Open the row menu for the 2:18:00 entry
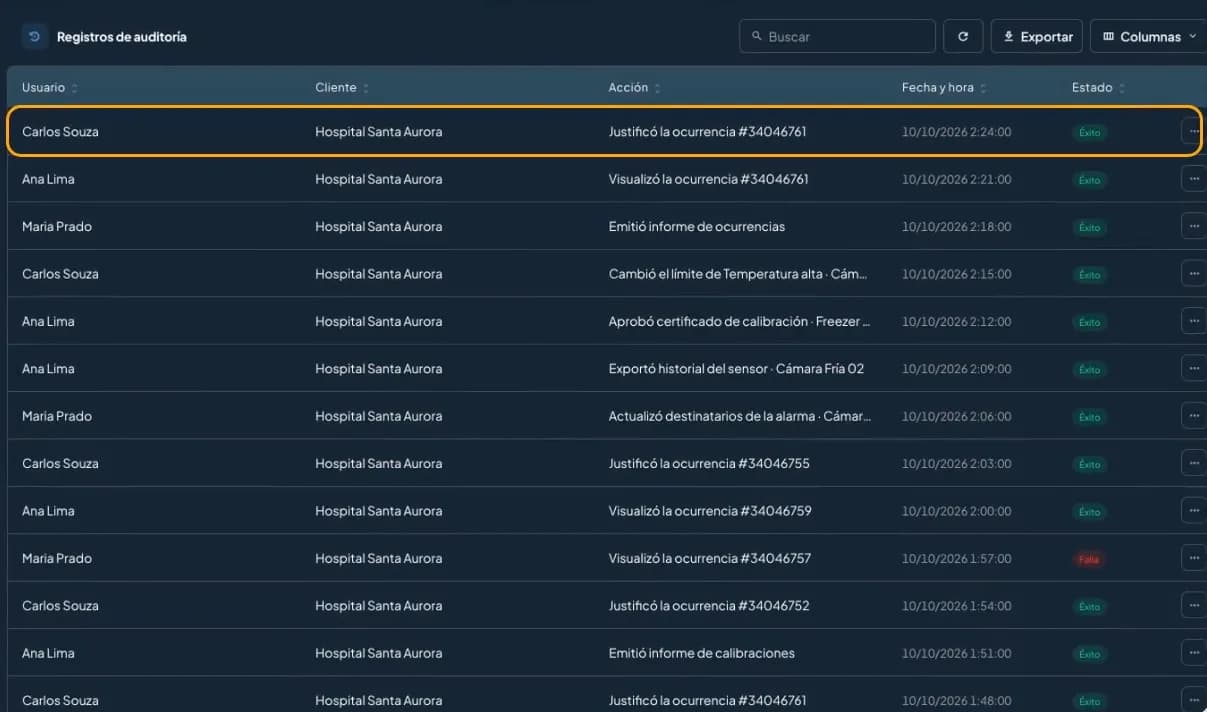This screenshot has width=1207, height=712. coord(1193,226)
